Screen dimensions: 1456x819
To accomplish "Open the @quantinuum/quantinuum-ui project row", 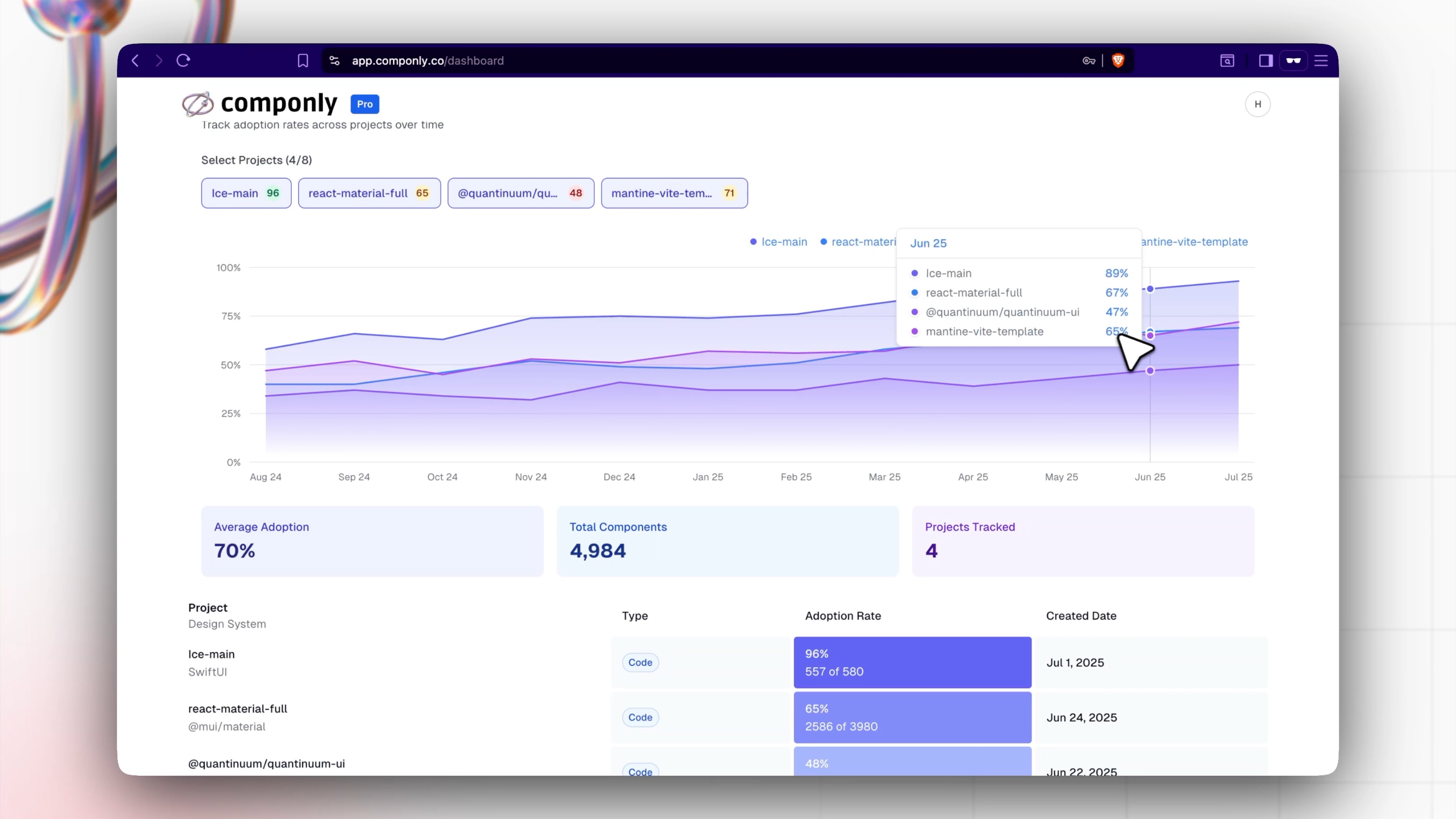I will point(728,762).
